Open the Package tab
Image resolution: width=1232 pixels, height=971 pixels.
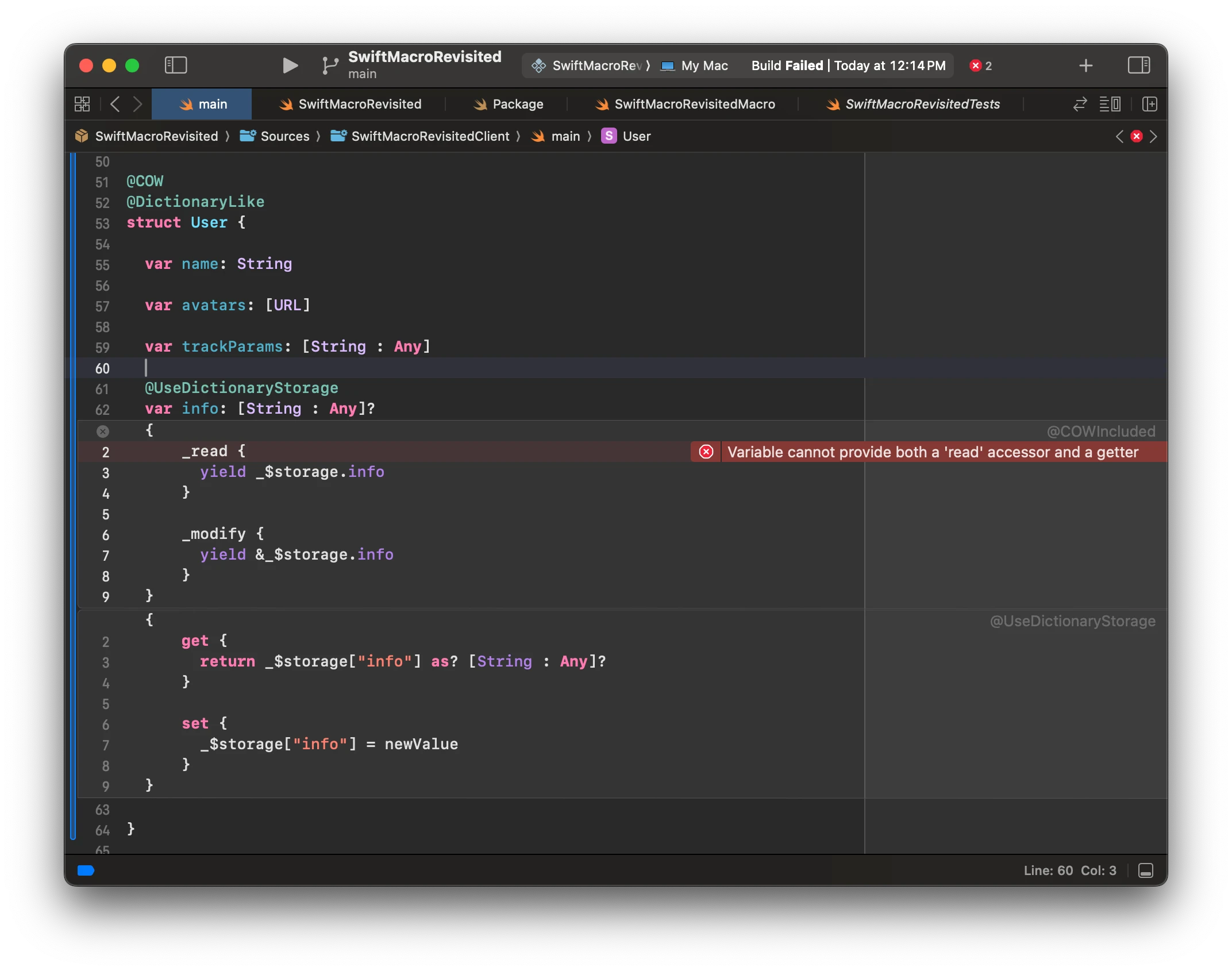click(x=507, y=104)
